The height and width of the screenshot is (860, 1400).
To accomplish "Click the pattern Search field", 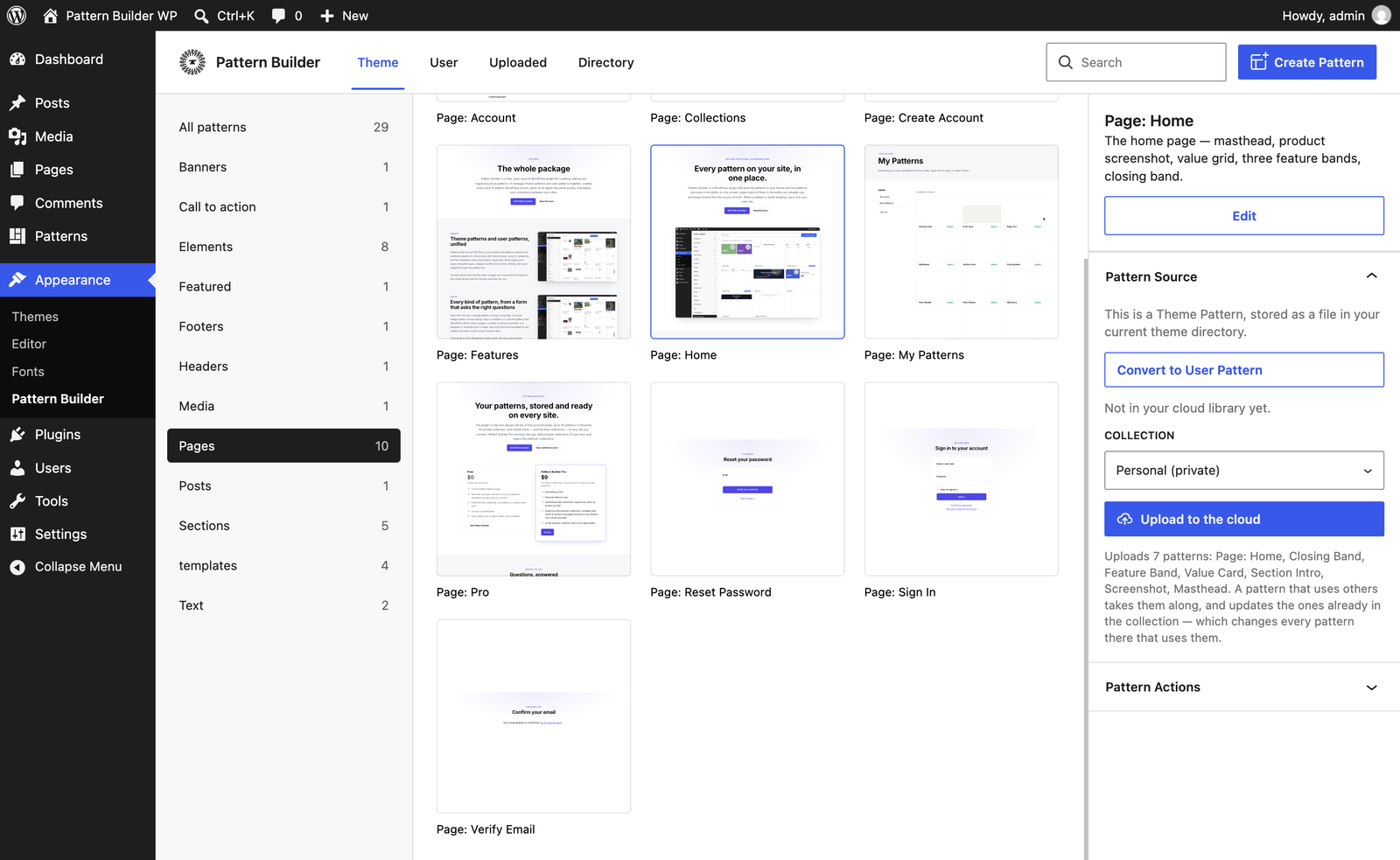I will click(x=1136, y=62).
